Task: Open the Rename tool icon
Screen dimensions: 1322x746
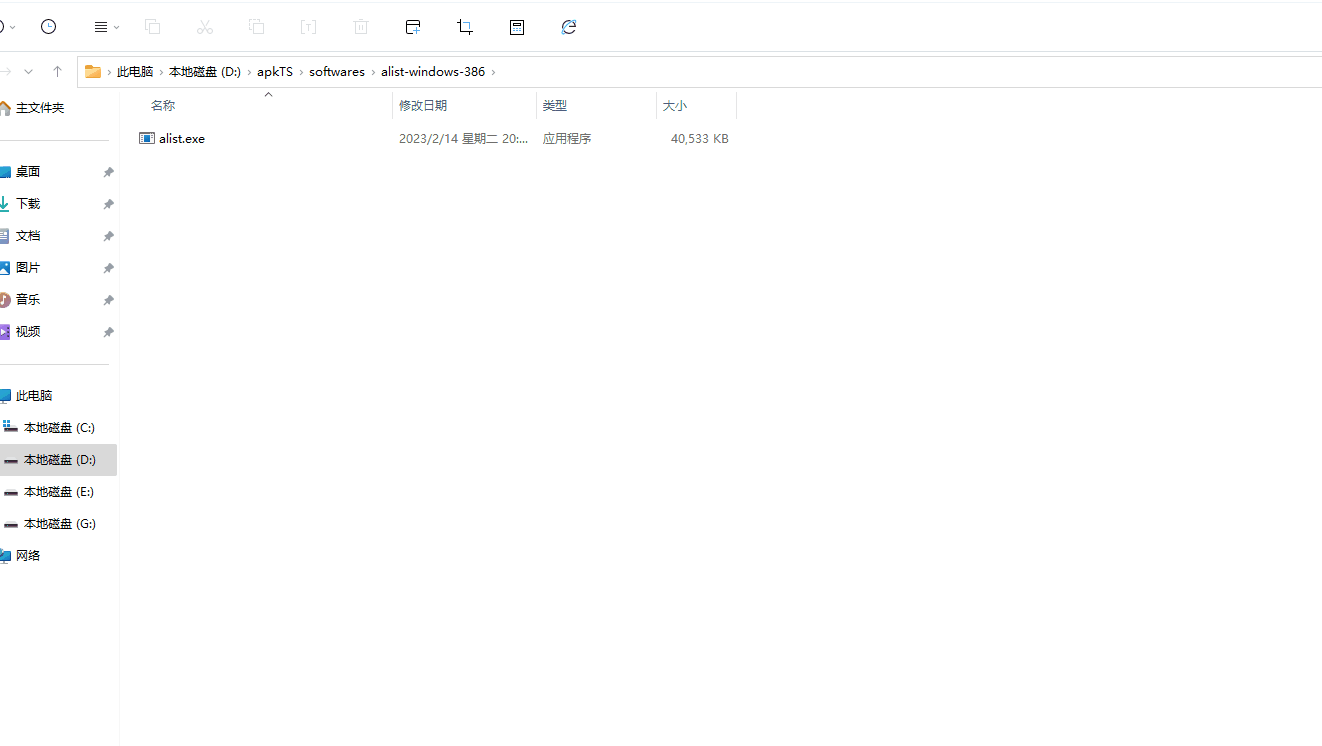Action: click(x=309, y=27)
